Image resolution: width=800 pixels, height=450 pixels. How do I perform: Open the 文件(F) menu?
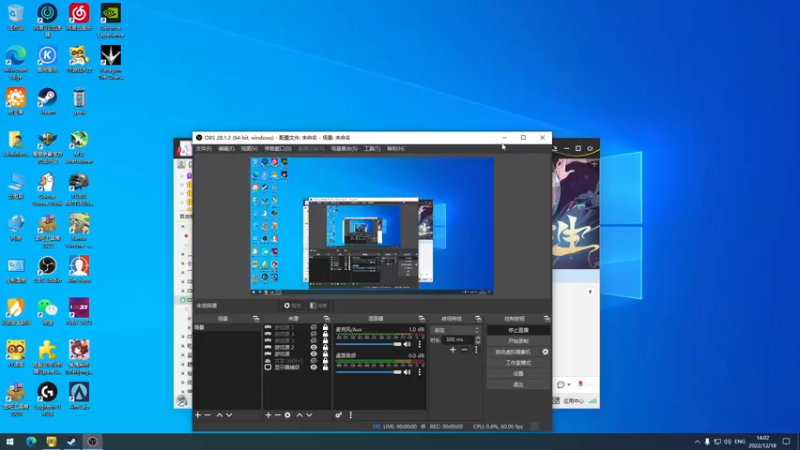pos(203,148)
